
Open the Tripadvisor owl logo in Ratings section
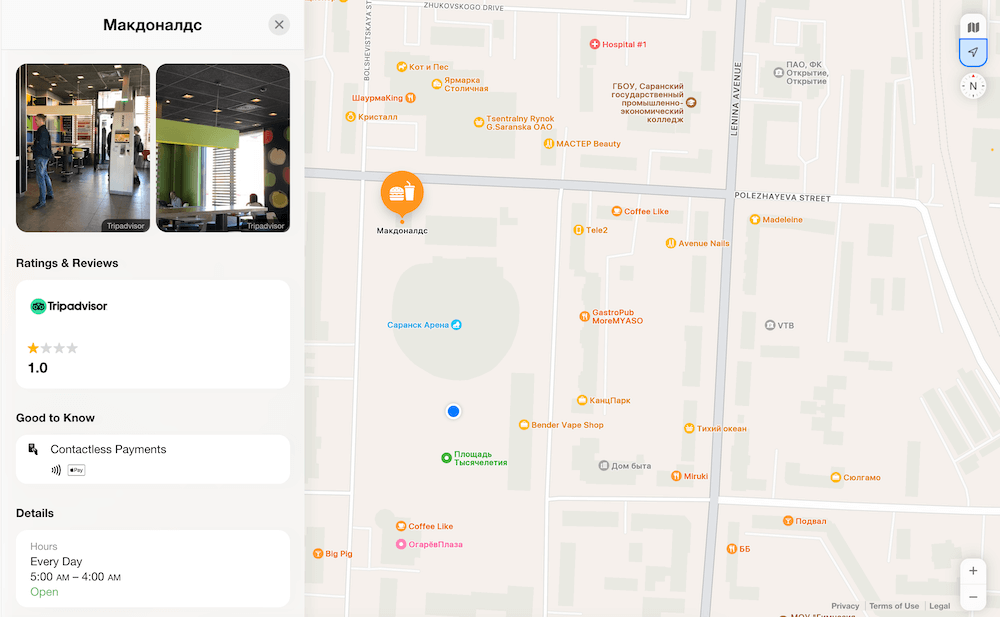coord(39,306)
